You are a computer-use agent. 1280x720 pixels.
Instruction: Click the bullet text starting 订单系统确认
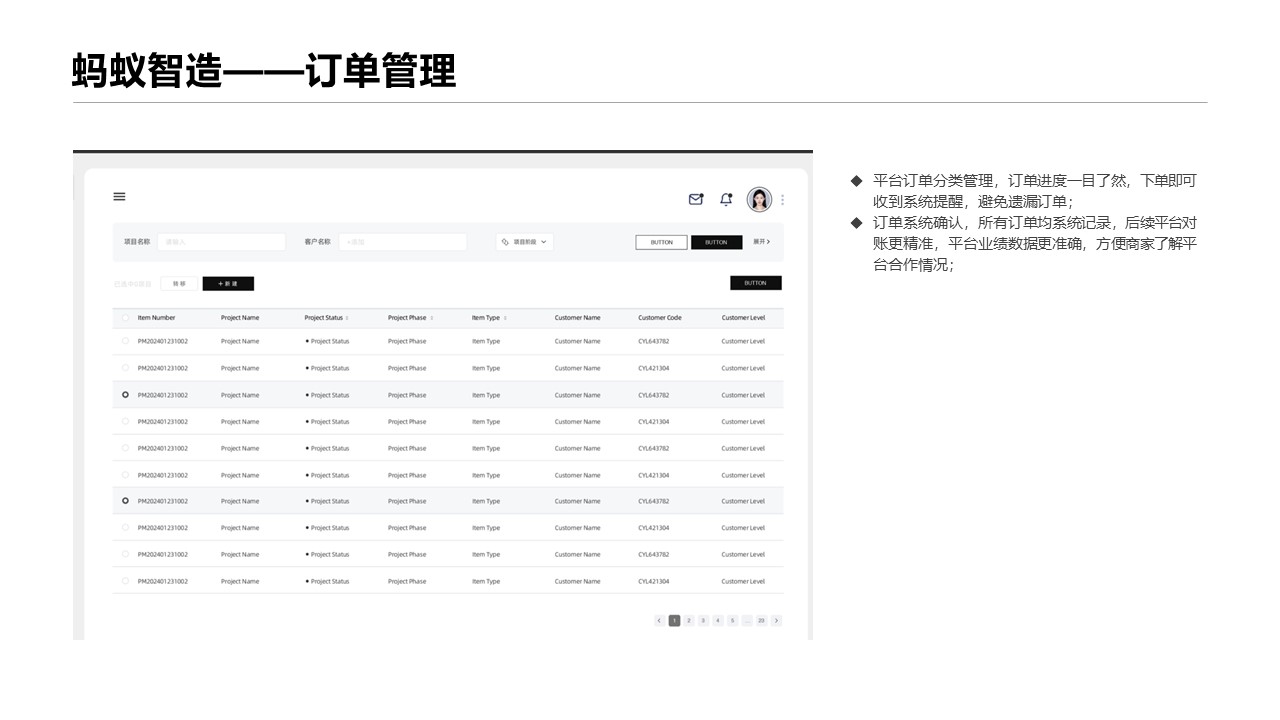[1034, 244]
